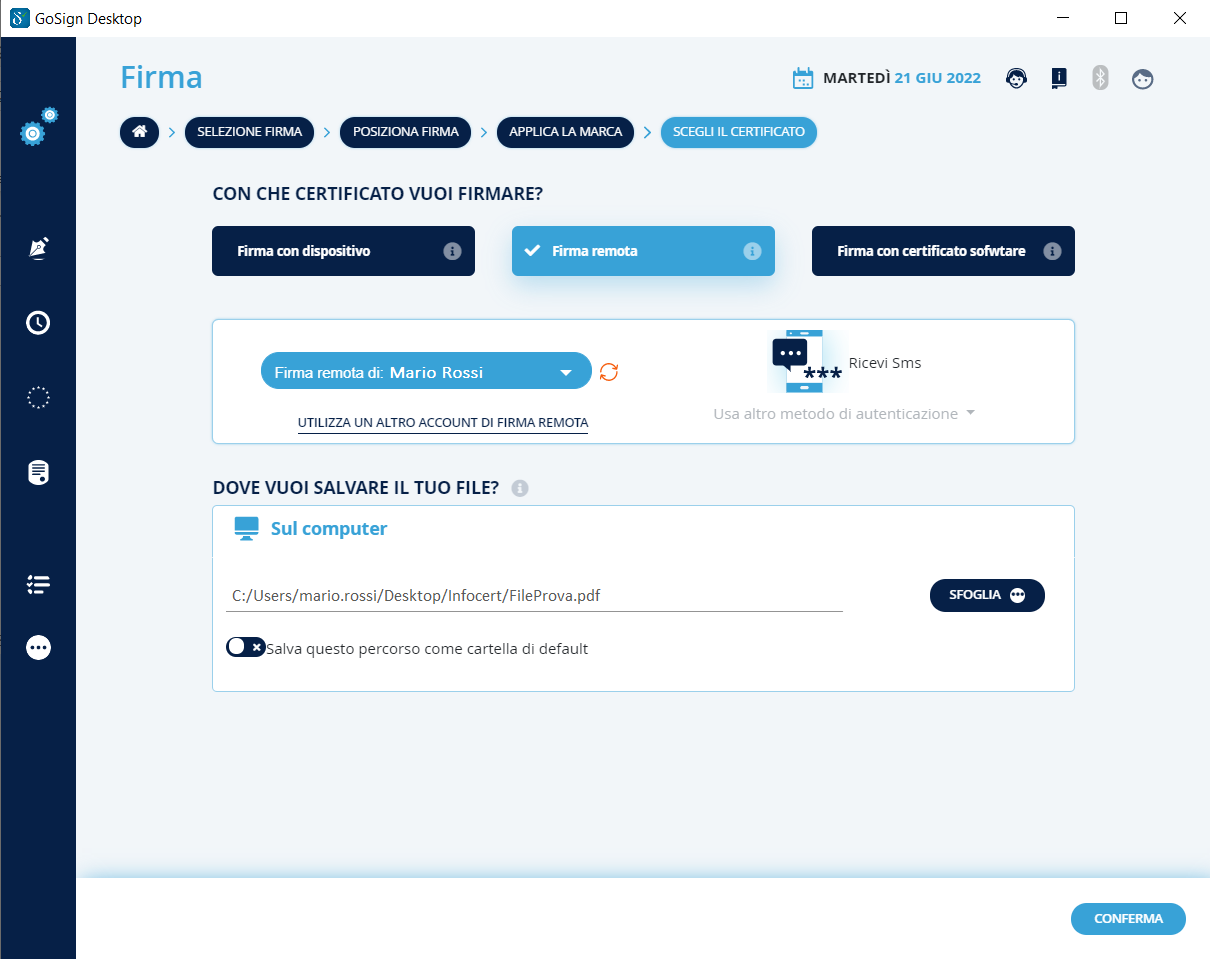Image resolution: width=1210 pixels, height=959 pixels.
Task: Open the signature pen icon in sidebar
Action: pos(38,249)
